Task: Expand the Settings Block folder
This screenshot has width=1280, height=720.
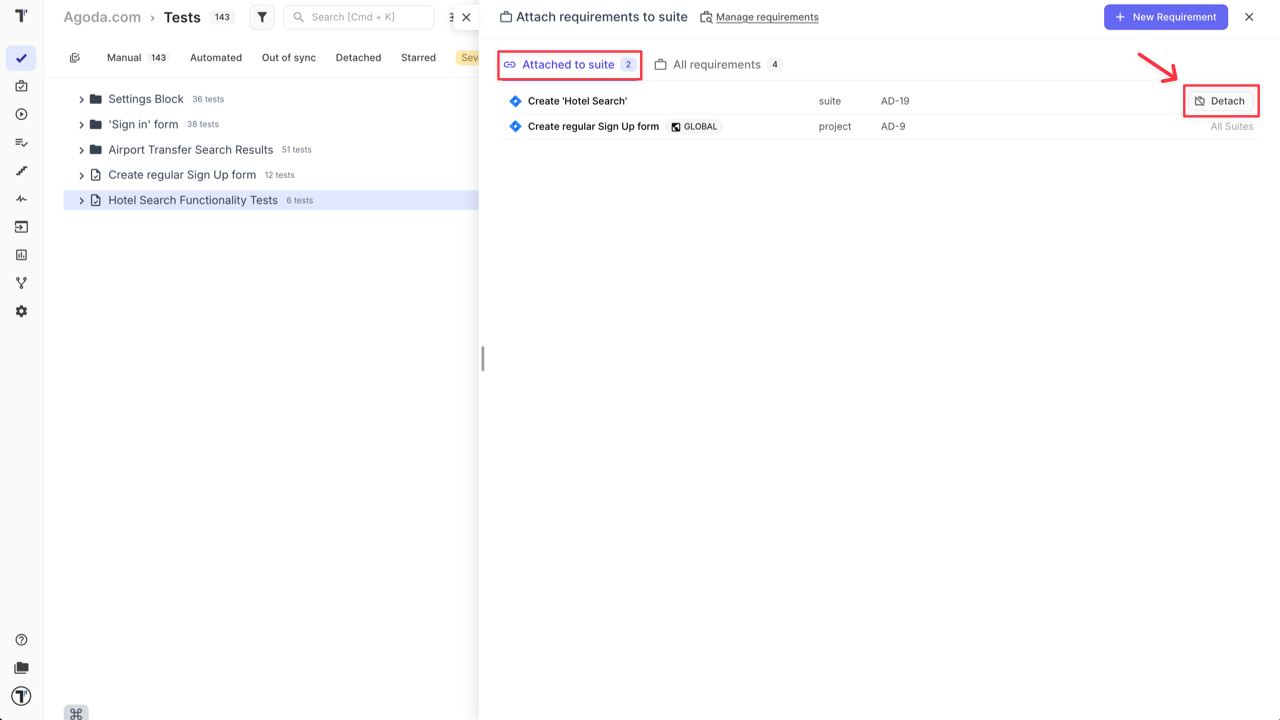Action: pyautogui.click(x=82, y=100)
